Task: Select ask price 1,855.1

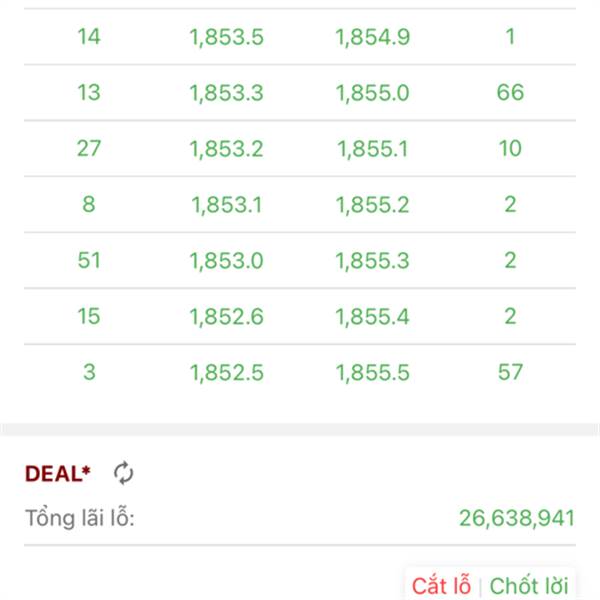Action: tap(373, 149)
